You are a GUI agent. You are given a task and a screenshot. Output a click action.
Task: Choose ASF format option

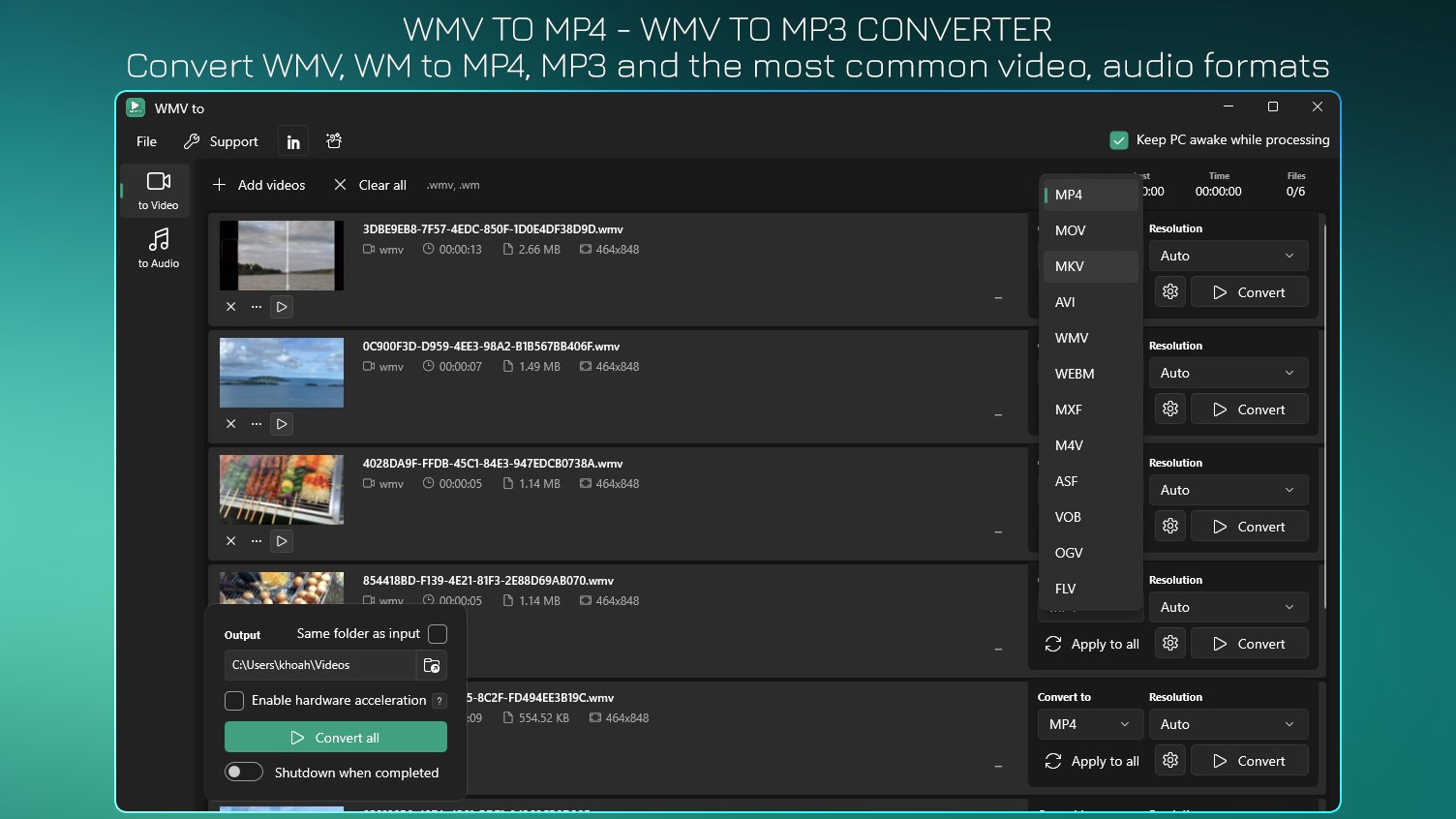(x=1090, y=481)
